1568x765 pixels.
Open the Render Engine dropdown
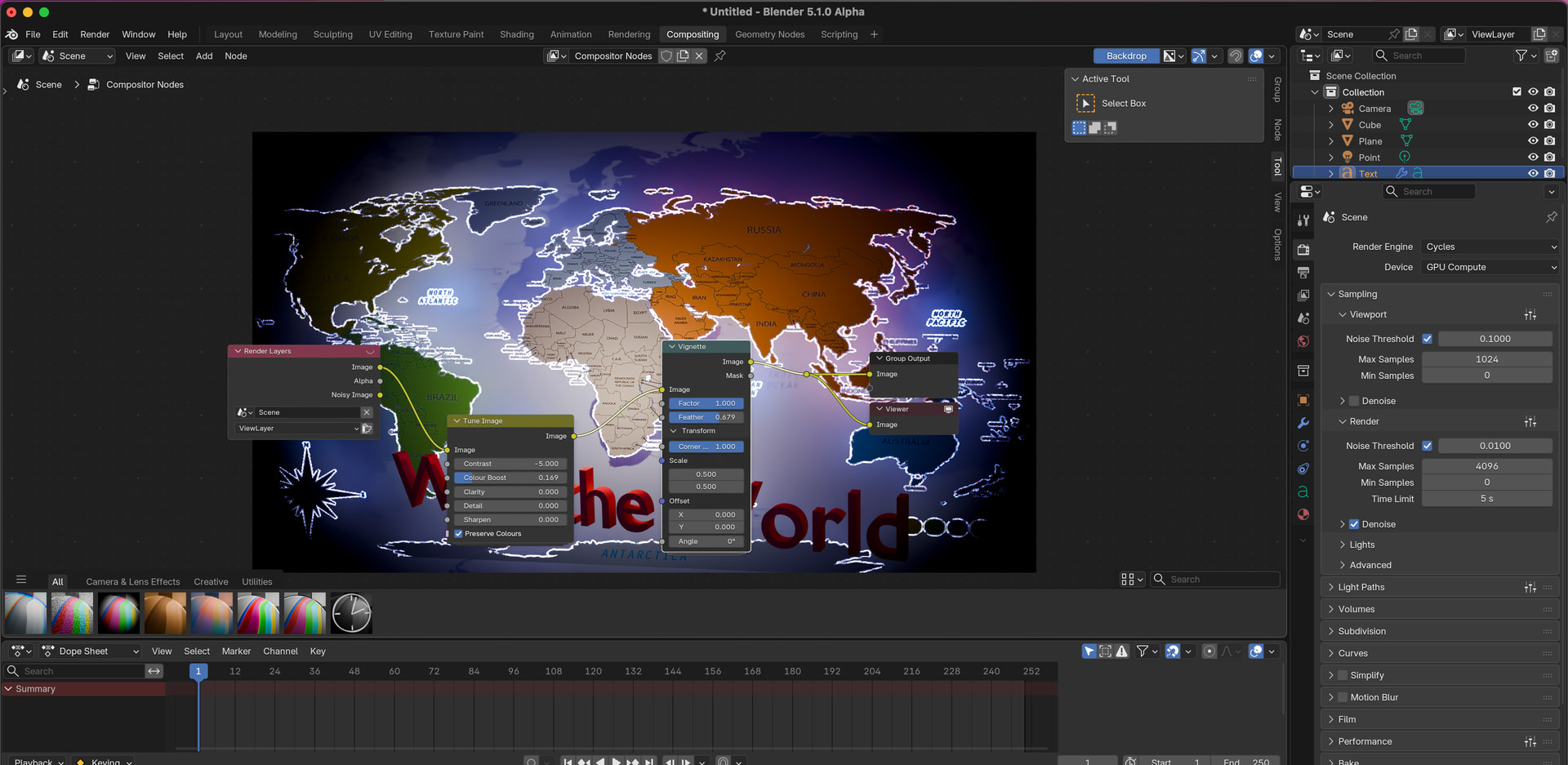click(x=1490, y=247)
